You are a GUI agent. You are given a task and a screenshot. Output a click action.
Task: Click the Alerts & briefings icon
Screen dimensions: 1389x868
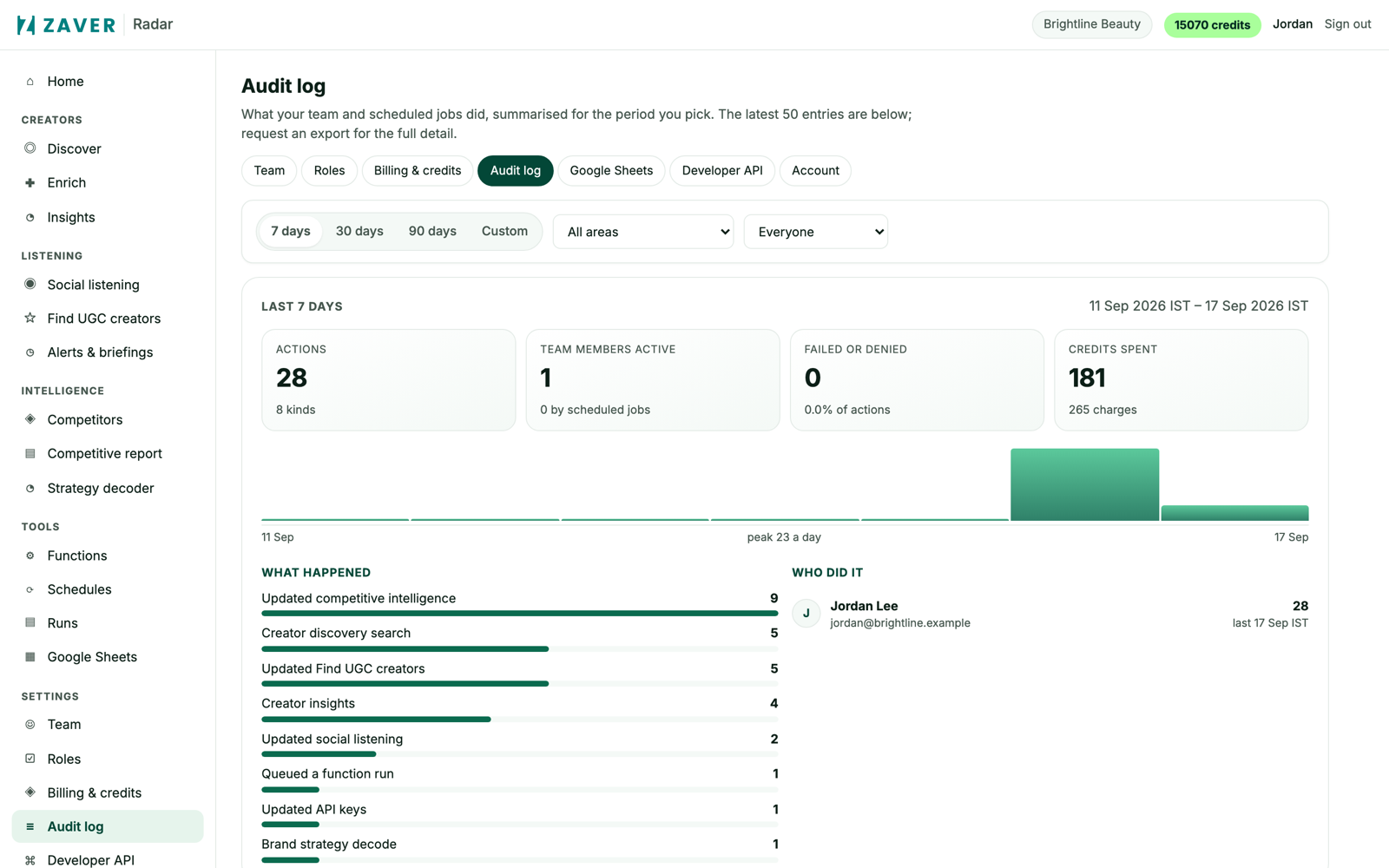click(x=30, y=352)
